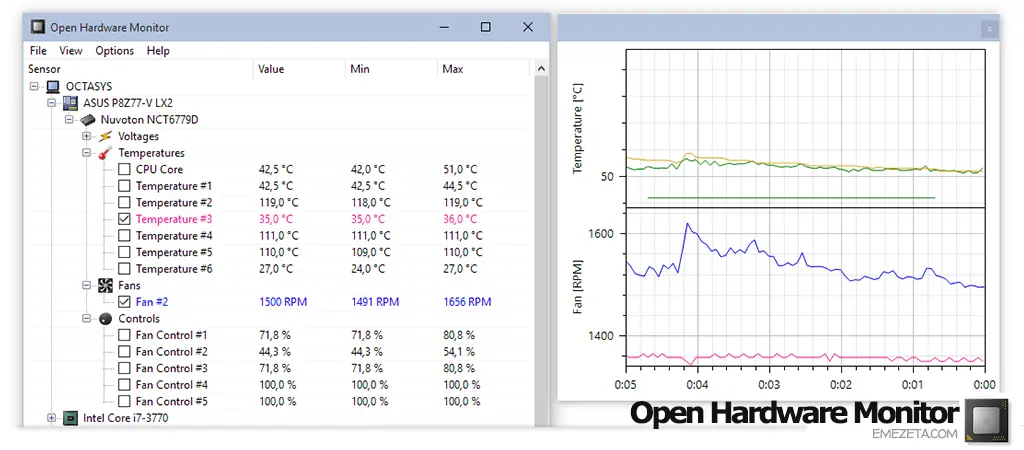Open the View menu
The width and height of the screenshot is (1024, 450).
pos(71,50)
